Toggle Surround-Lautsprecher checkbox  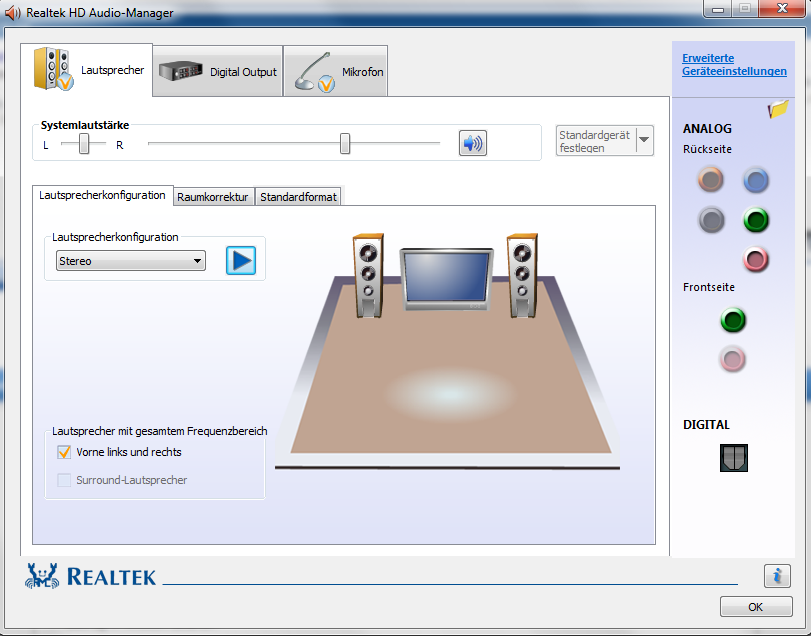(64, 480)
